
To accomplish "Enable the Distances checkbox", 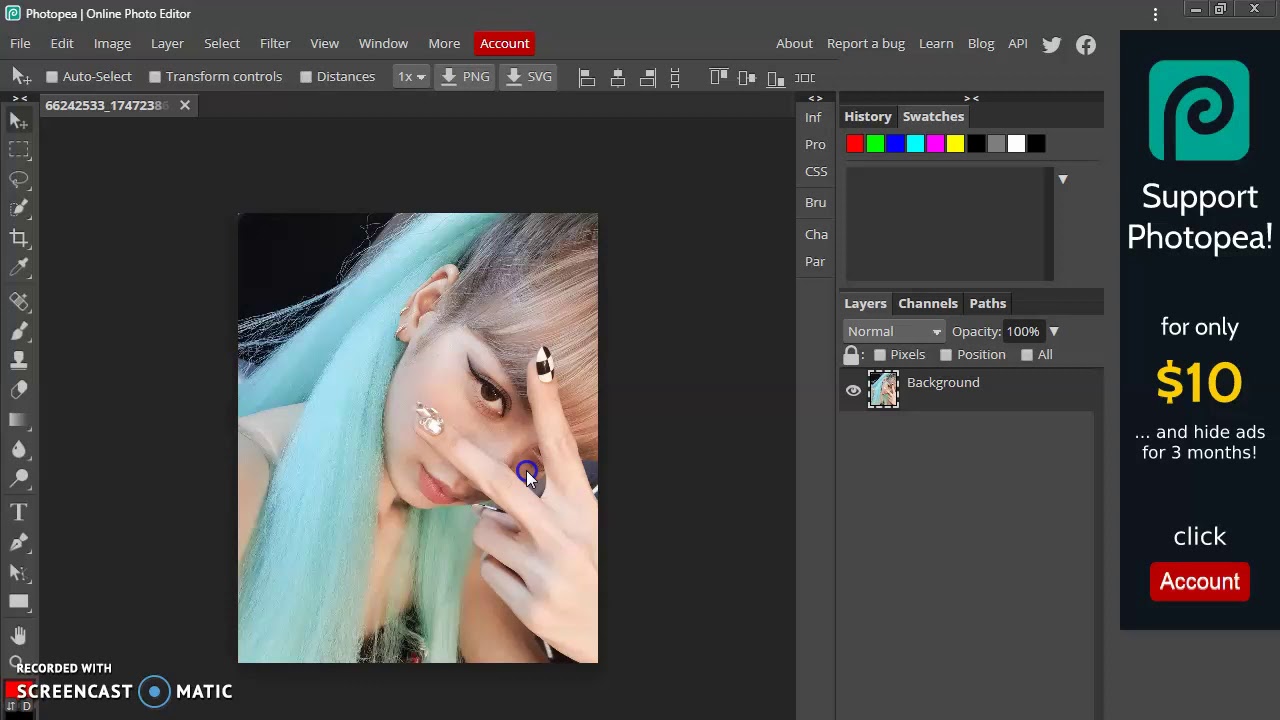I will (x=306, y=77).
